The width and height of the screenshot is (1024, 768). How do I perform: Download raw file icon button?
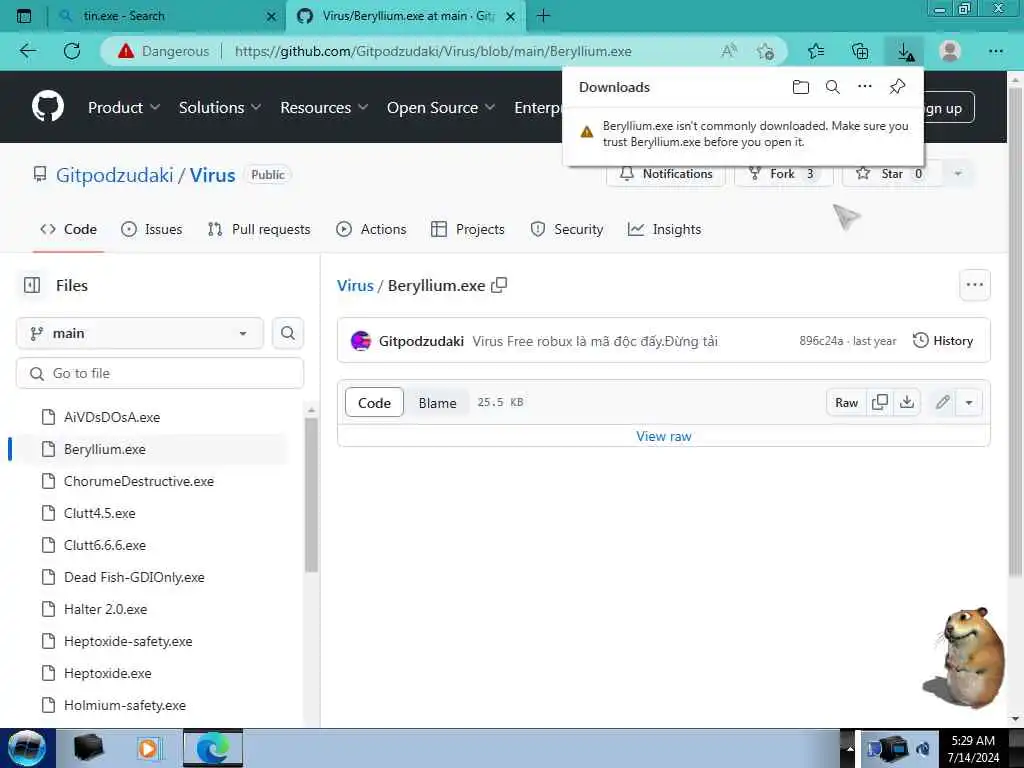coord(906,402)
